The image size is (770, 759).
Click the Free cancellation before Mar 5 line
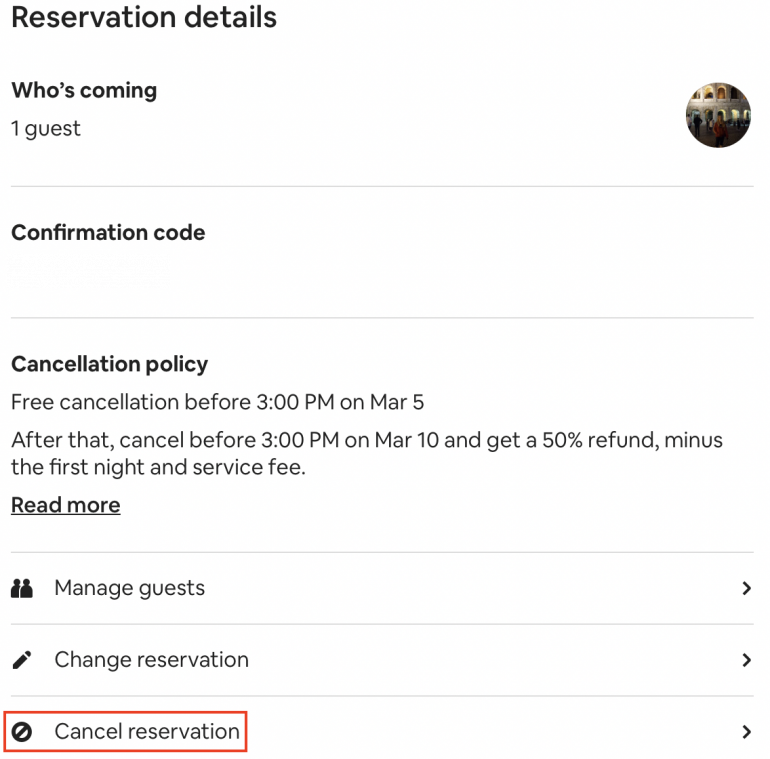[217, 402]
